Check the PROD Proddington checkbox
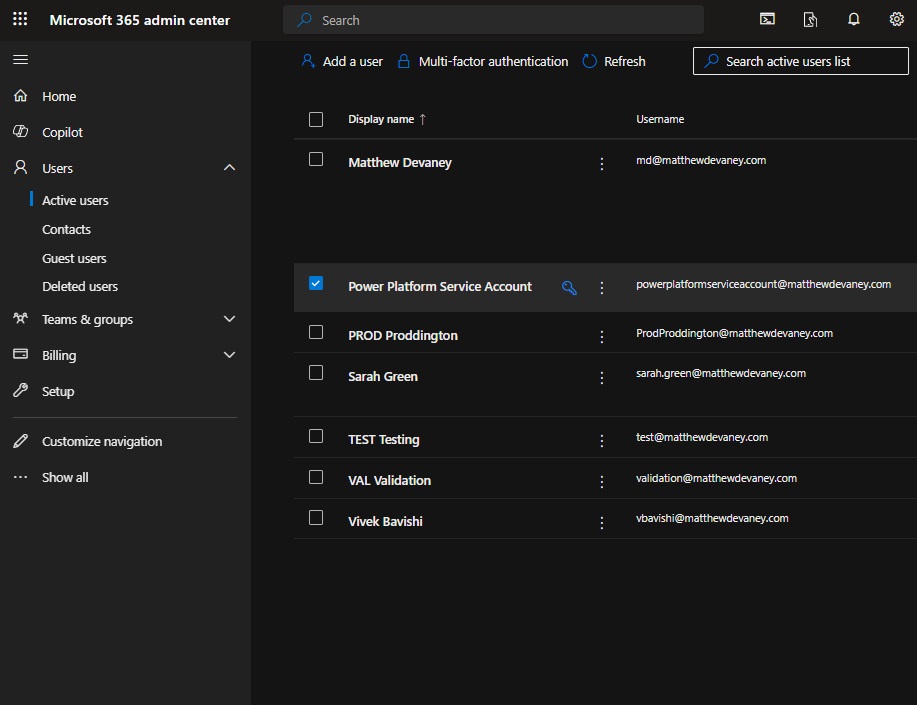 316,332
